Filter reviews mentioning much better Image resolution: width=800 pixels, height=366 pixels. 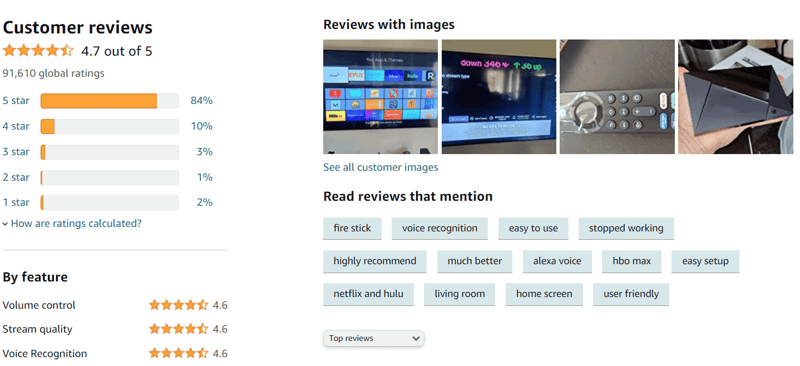[x=474, y=261]
